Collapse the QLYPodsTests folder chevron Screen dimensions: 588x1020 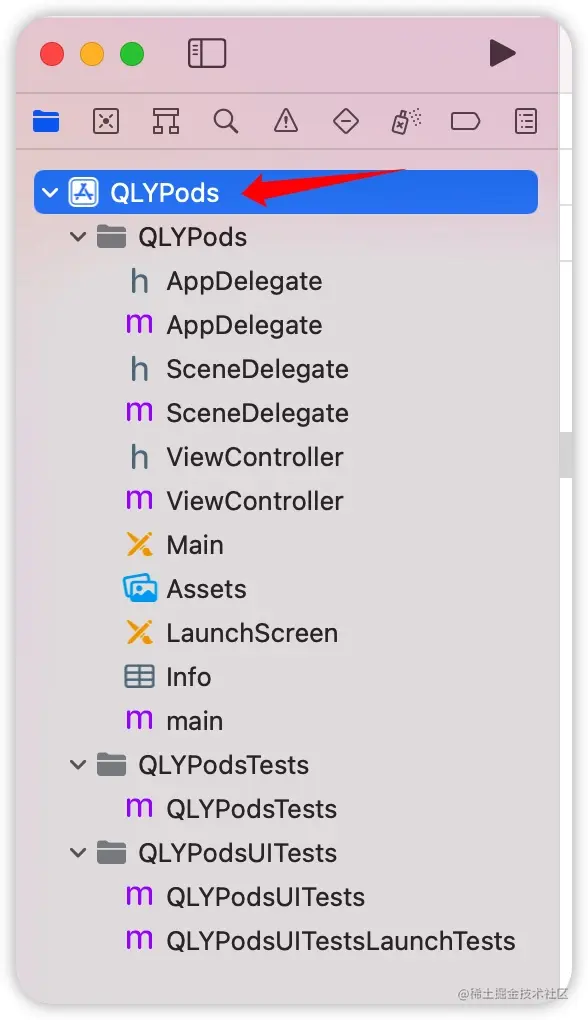pyautogui.click(x=78, y=764)
